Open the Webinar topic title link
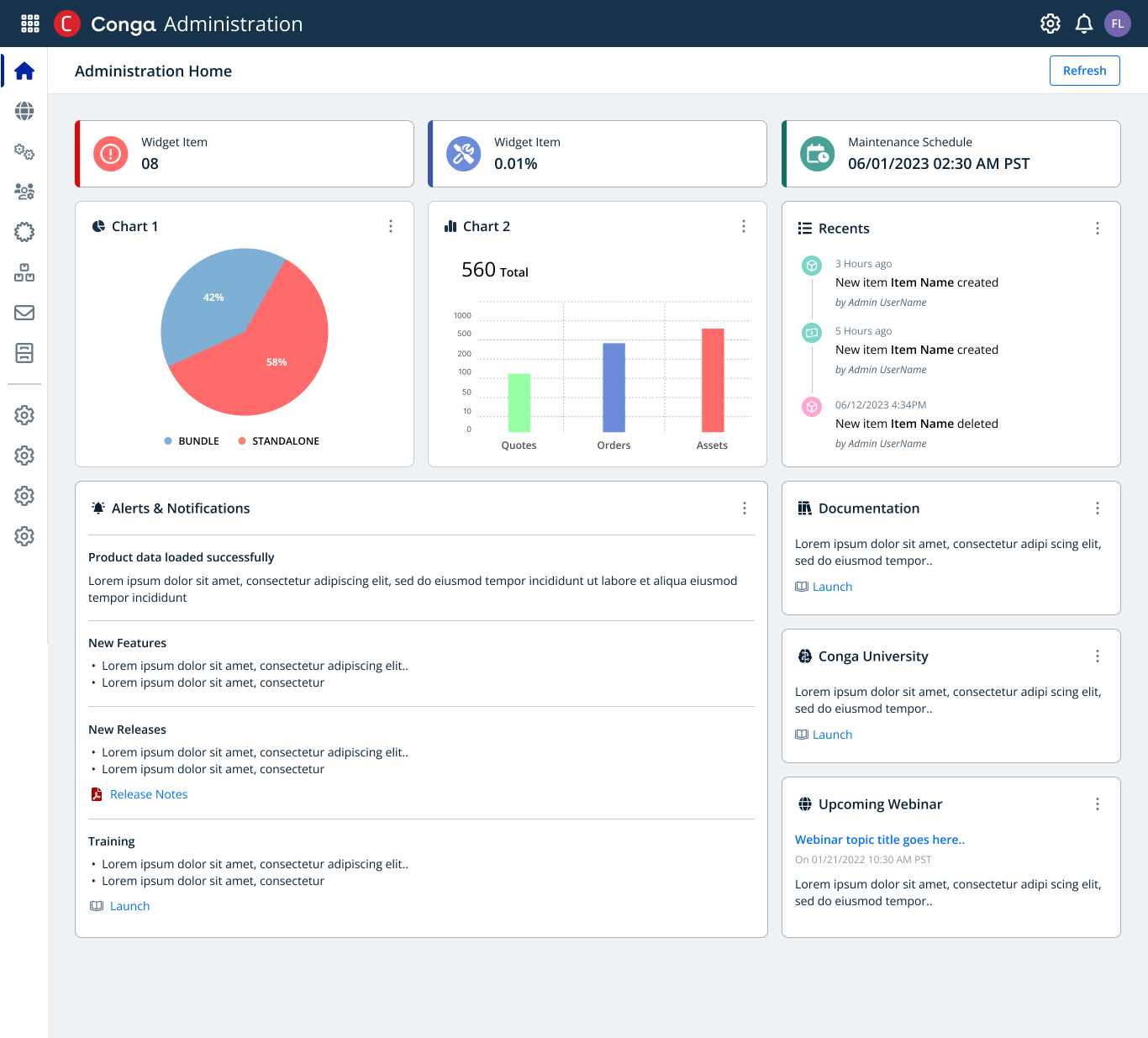 coord(880,840)
